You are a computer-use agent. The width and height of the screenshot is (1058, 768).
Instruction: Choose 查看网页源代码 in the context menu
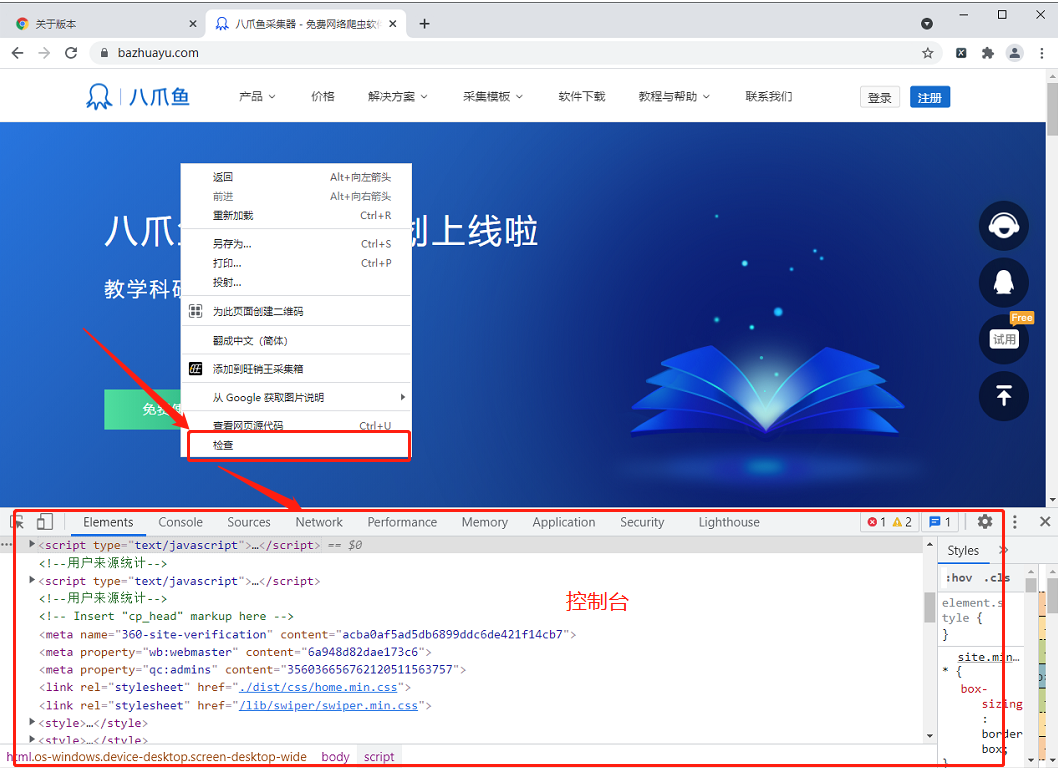(296, 426)
